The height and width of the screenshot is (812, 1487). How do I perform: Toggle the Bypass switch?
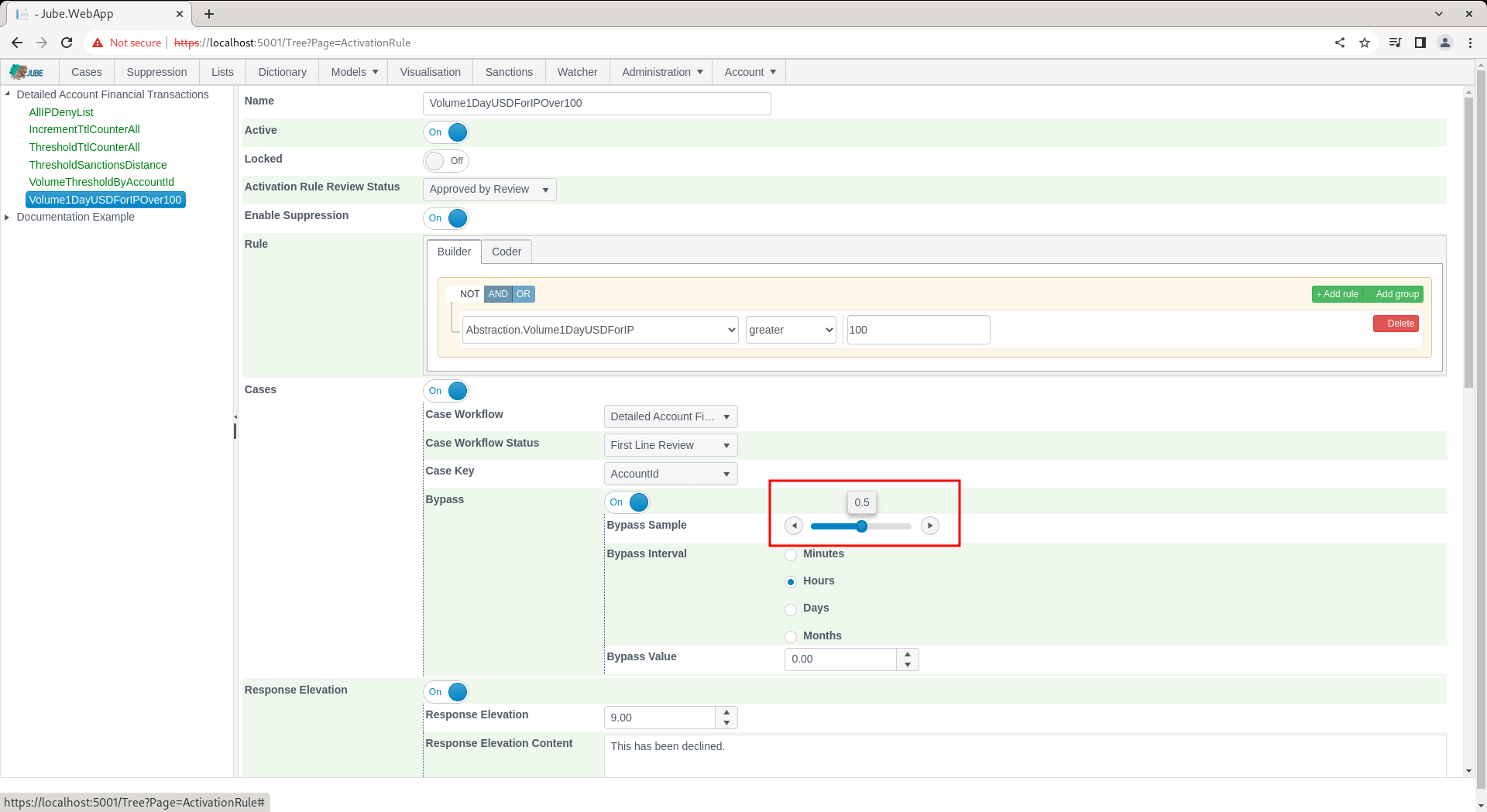[x=627, y=502]
